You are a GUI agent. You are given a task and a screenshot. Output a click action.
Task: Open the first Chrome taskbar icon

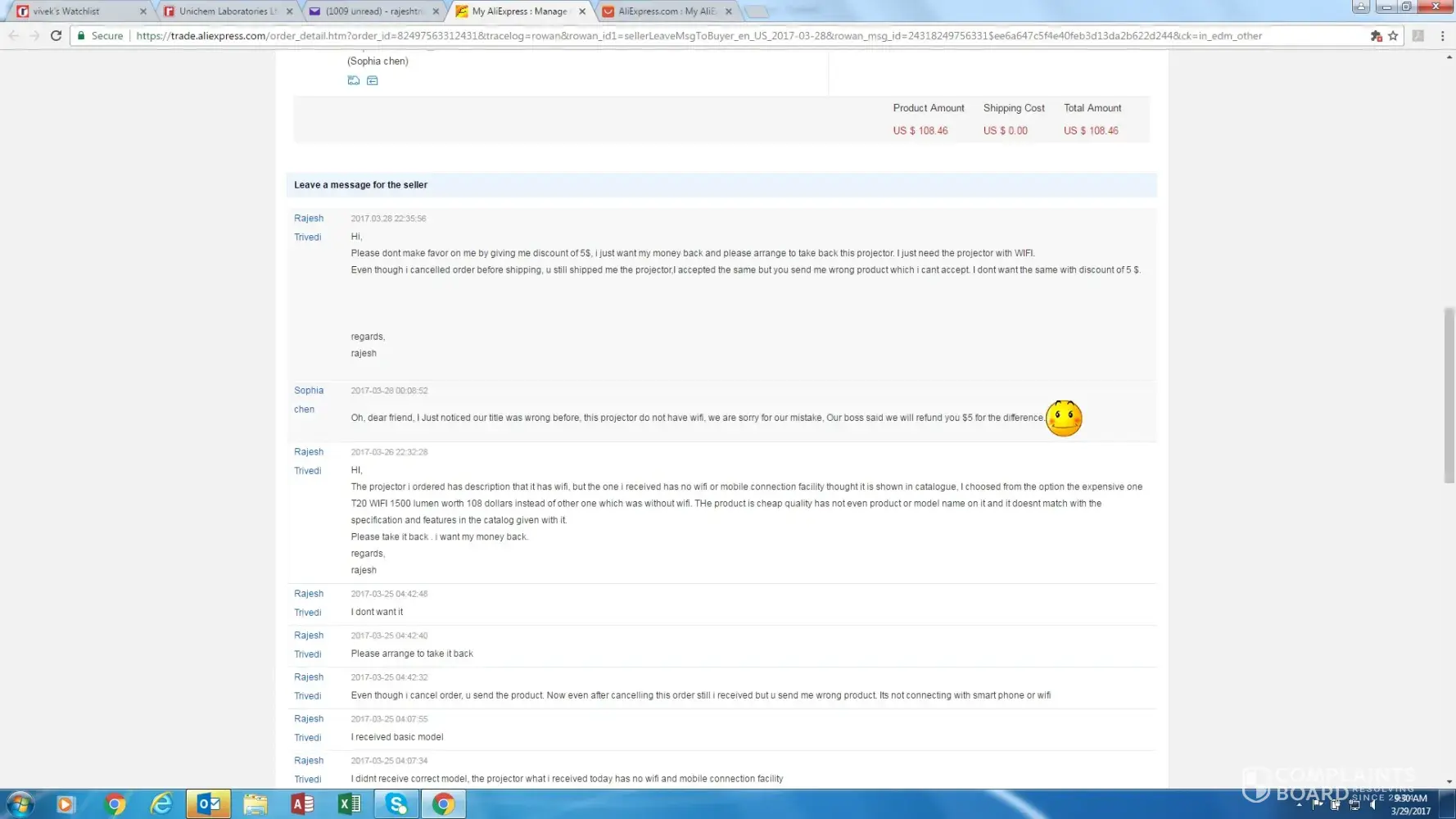[x=115, y=804]
